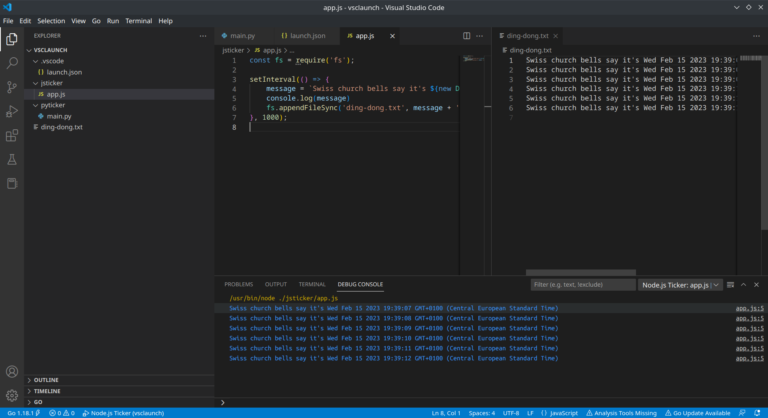Screen dimensions: 768x418
Task: Click Go Update Available warning
Action: tap(697, 413)
